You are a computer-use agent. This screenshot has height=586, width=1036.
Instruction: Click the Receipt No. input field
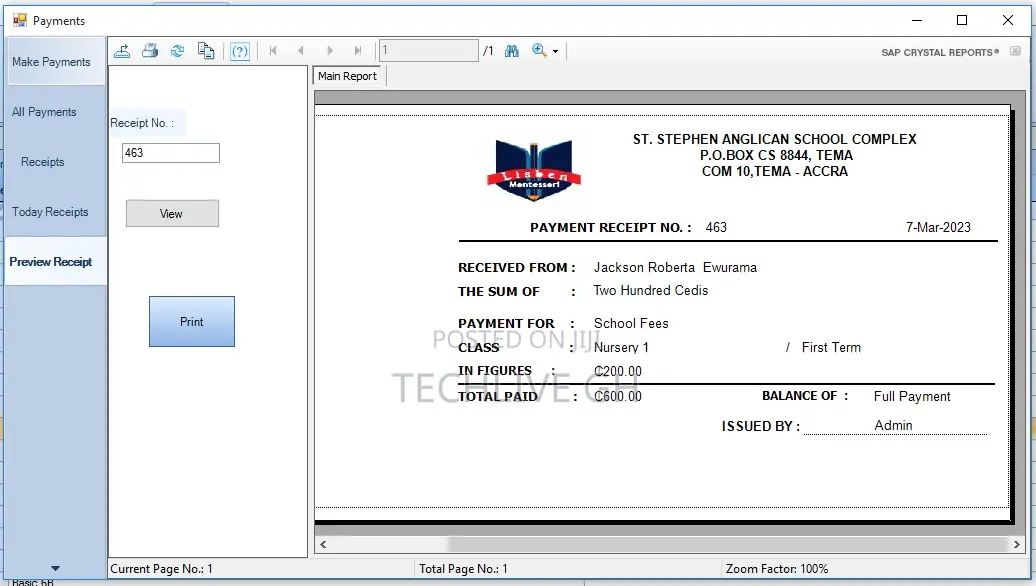(171, 153)
